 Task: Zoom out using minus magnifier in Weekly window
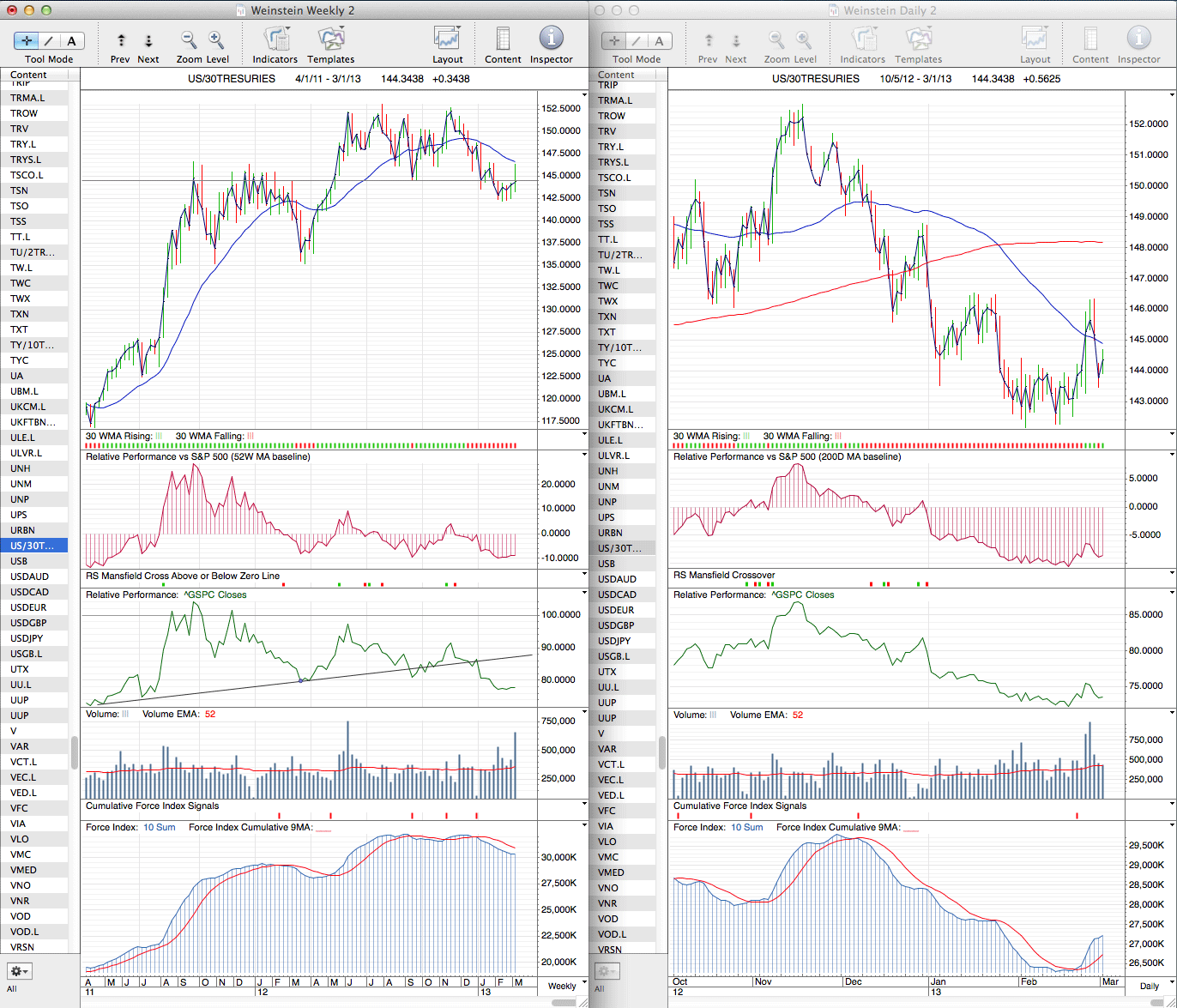(189, 40)
